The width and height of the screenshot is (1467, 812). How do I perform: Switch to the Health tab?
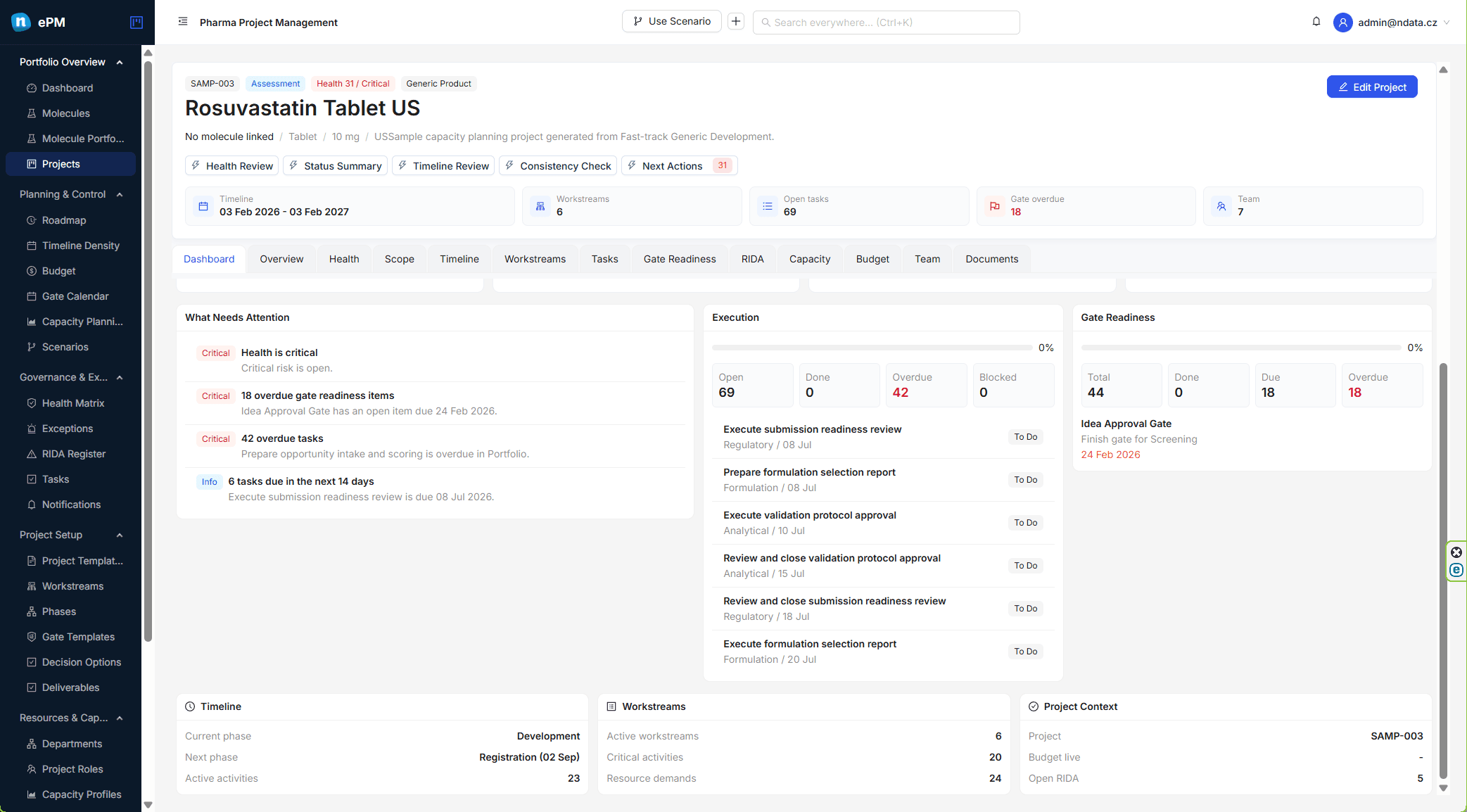coord(344,259)
